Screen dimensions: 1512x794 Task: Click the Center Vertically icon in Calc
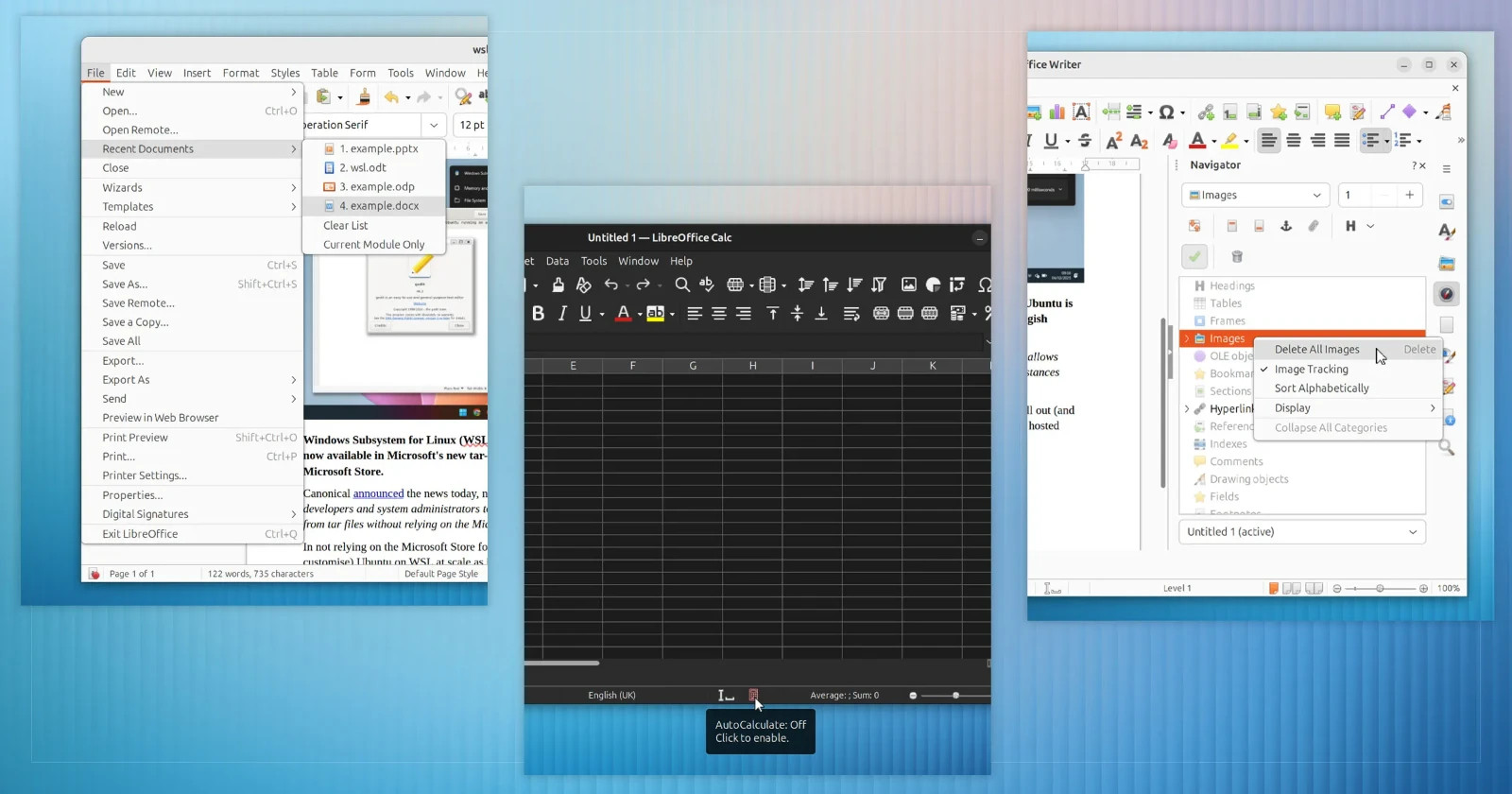(x=798, y=313)
